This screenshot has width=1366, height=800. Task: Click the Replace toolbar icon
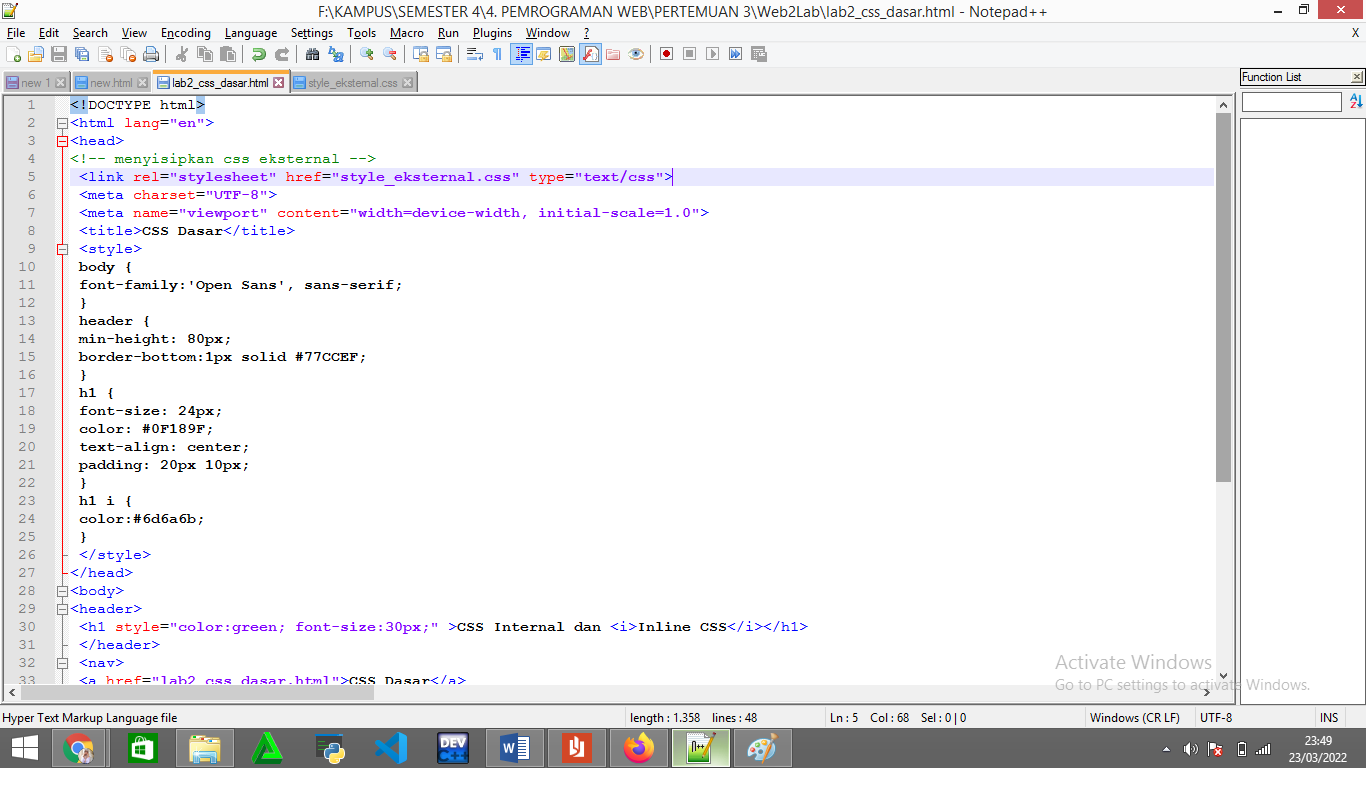click(337, 53)
